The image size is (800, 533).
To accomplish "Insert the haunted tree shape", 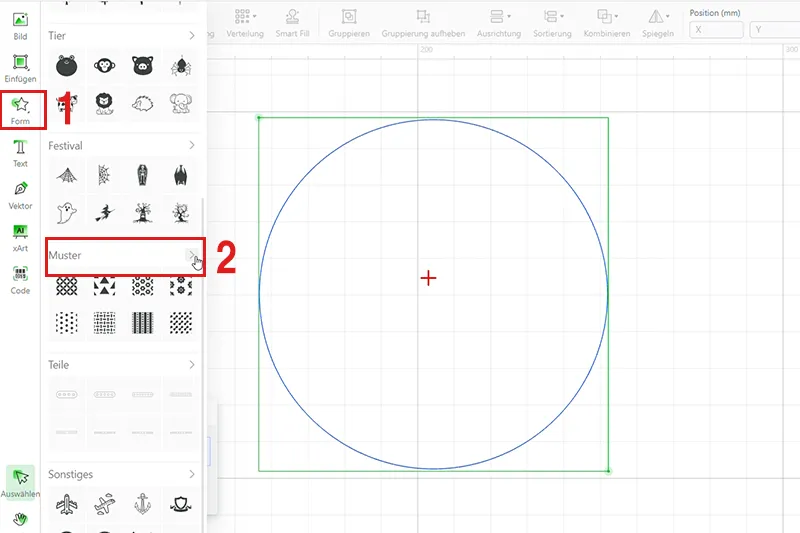I will pyautogui.click(x=143, y=213).
